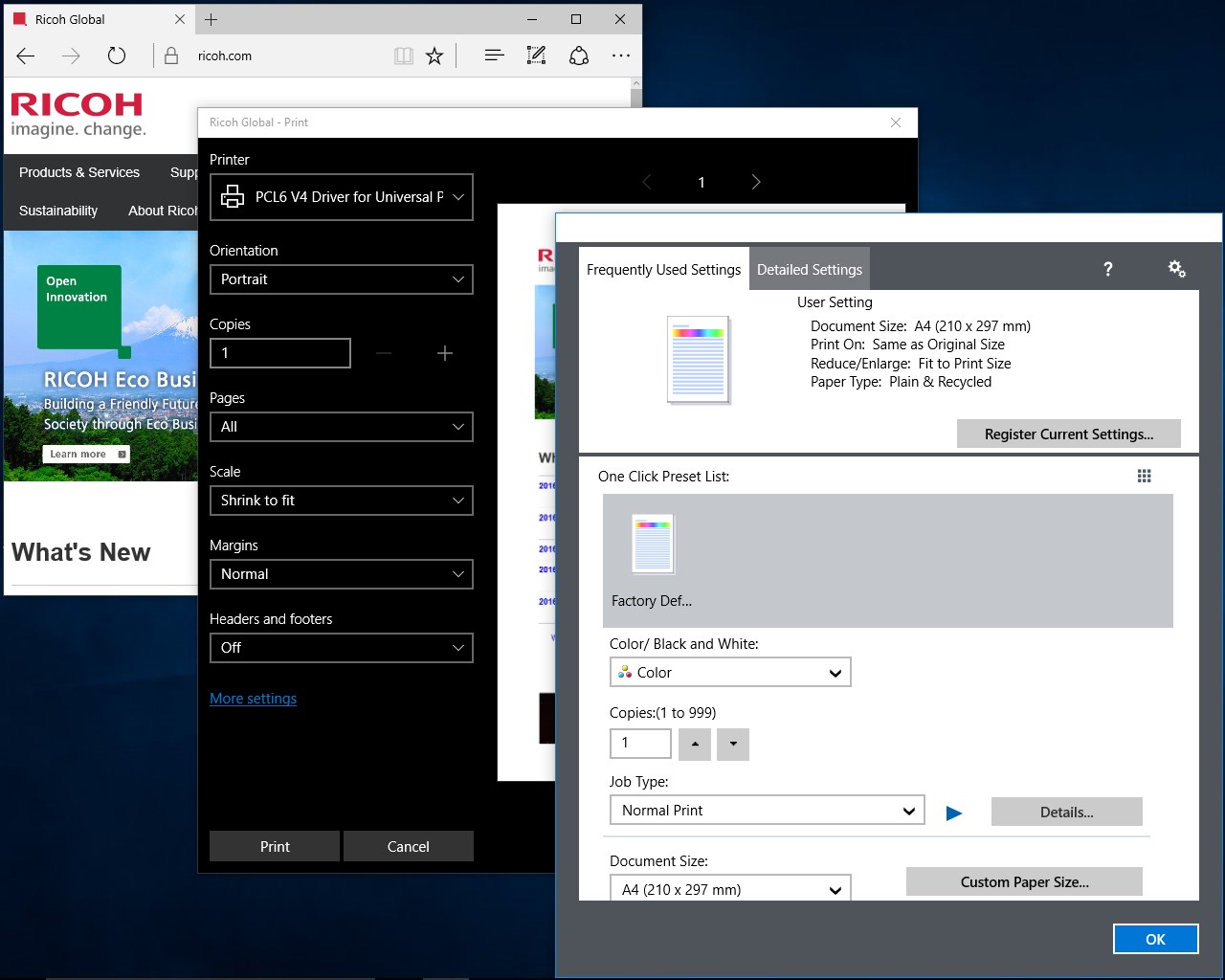Click the grid view icon beside One Click Preset List
The image size is (1225, 980).
(x=1144, y=476)
